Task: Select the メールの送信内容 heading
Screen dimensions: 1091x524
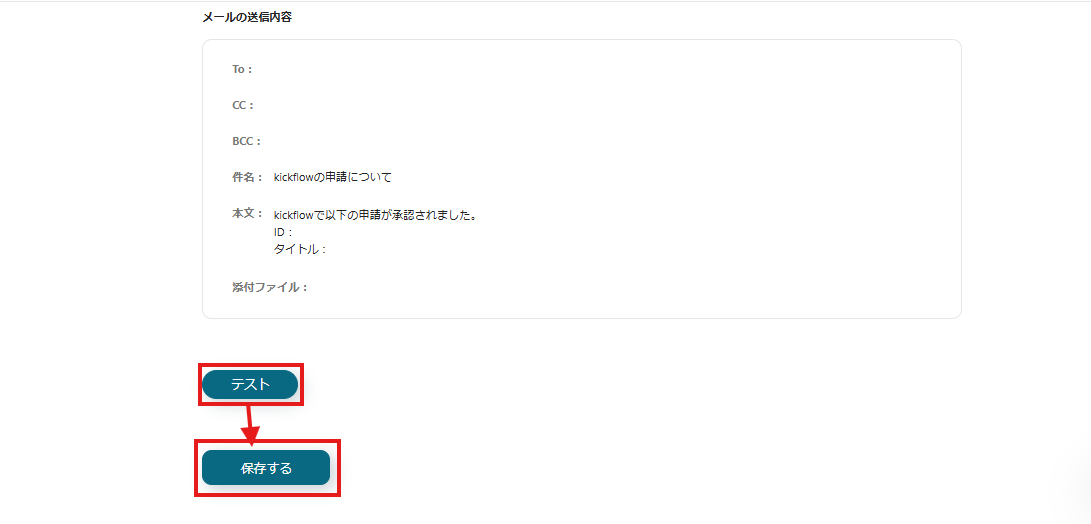Action: (x=246, y=18)
